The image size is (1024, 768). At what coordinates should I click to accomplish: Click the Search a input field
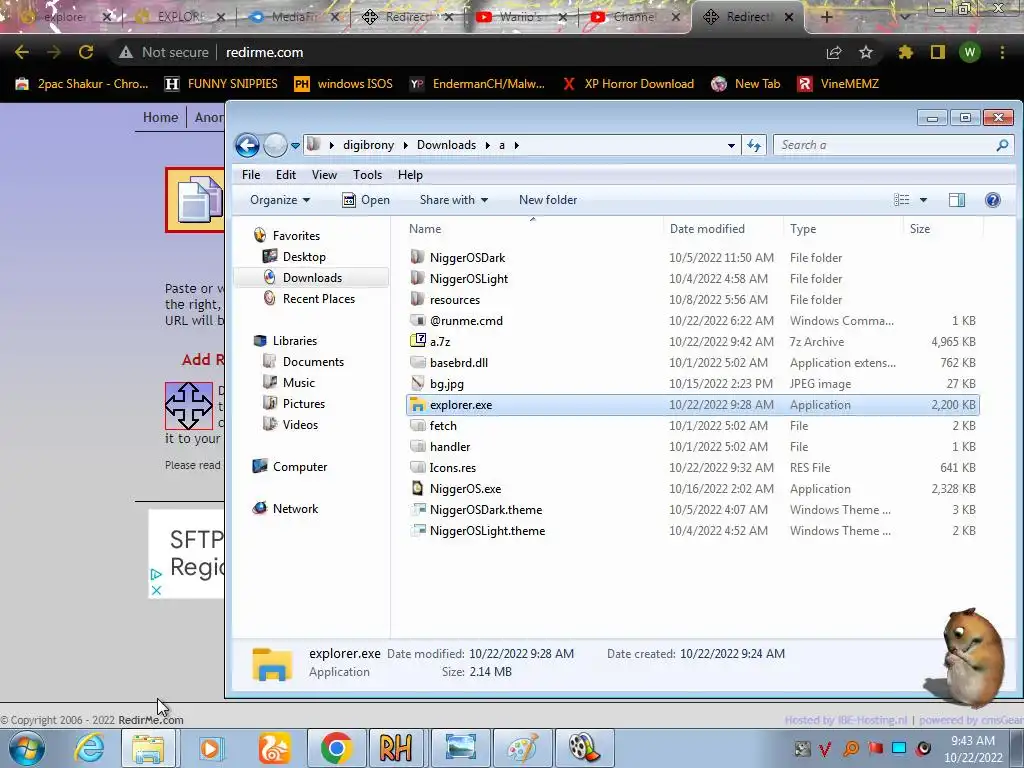(893, 145)
